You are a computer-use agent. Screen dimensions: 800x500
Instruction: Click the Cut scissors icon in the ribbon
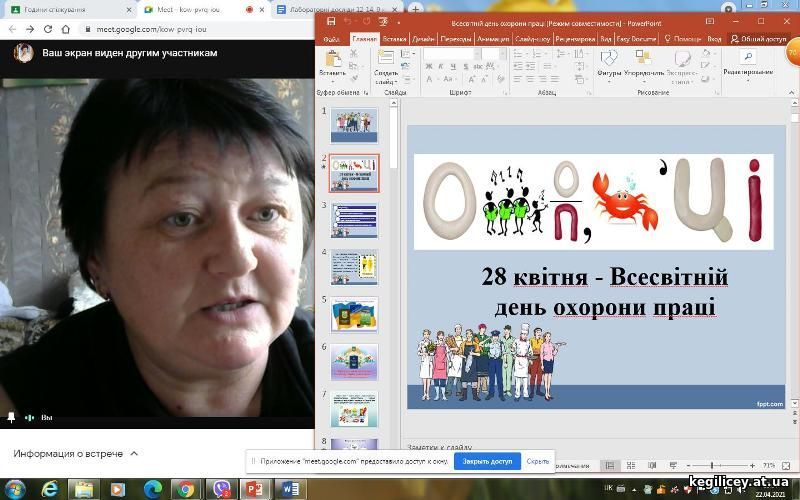pyautogui.click(x=353, y=53)
